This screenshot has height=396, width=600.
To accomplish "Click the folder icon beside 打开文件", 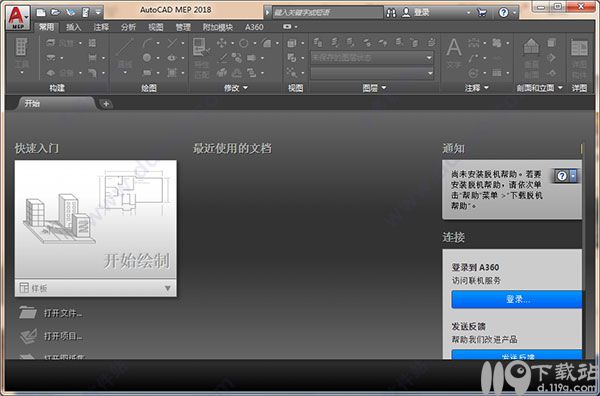I will tap(28, 313).
